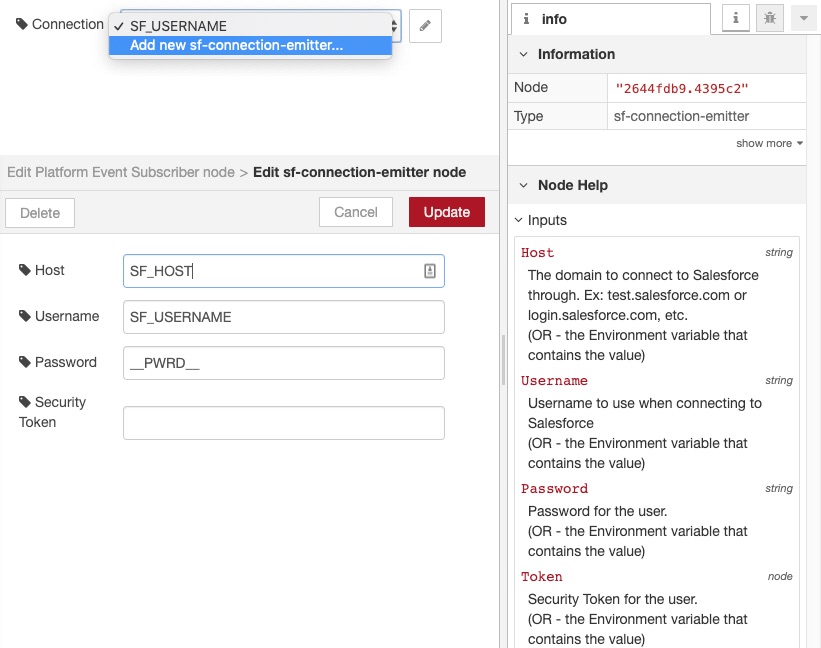Click the Token help property name
This screenshot has width=821, height=648.
(541, 577)
